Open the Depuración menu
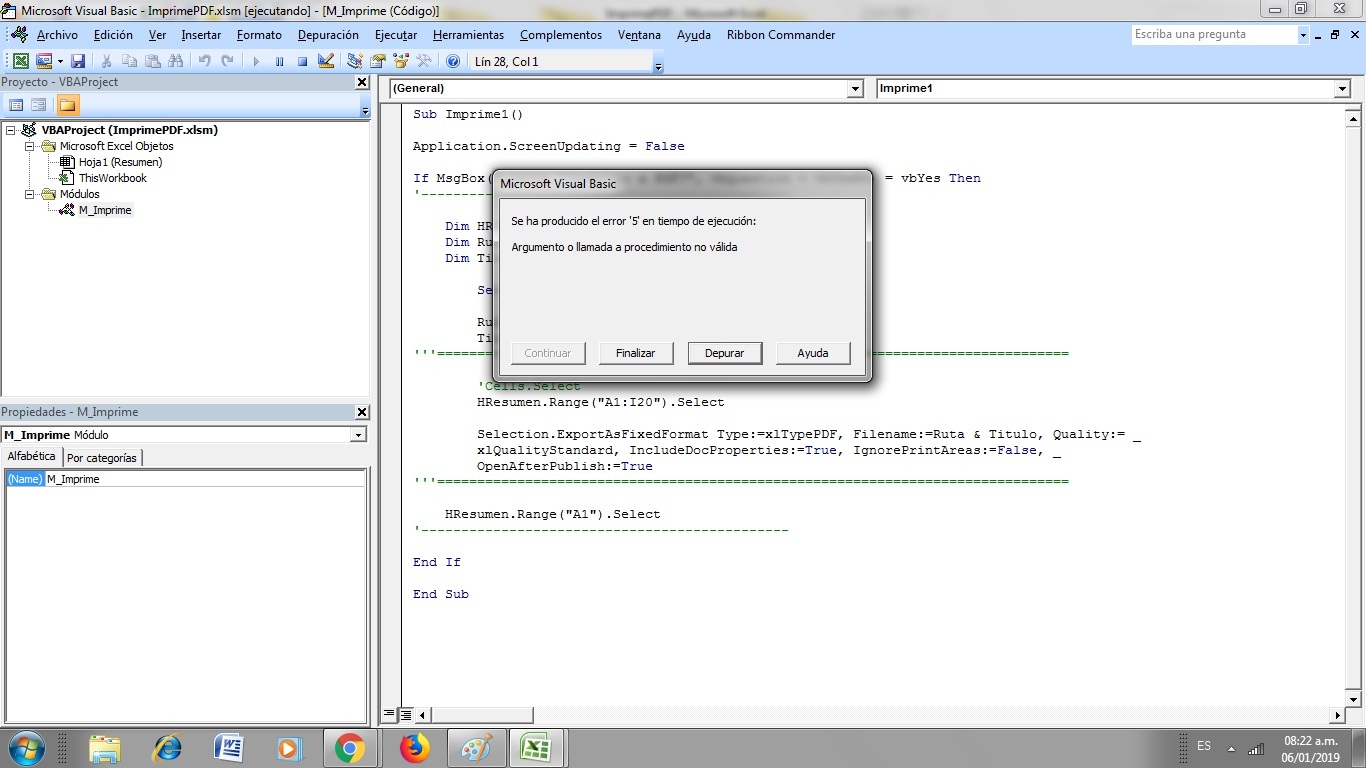The width and height of the screenshot is (1366, 768). 328,35
